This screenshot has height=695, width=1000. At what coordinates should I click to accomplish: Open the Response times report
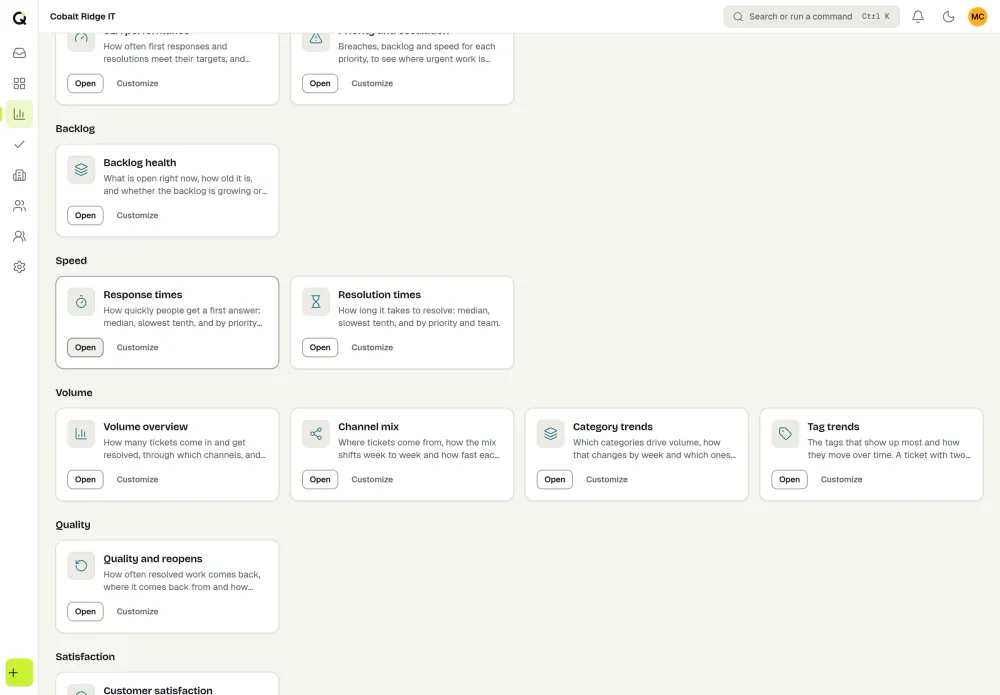[85, 348]
